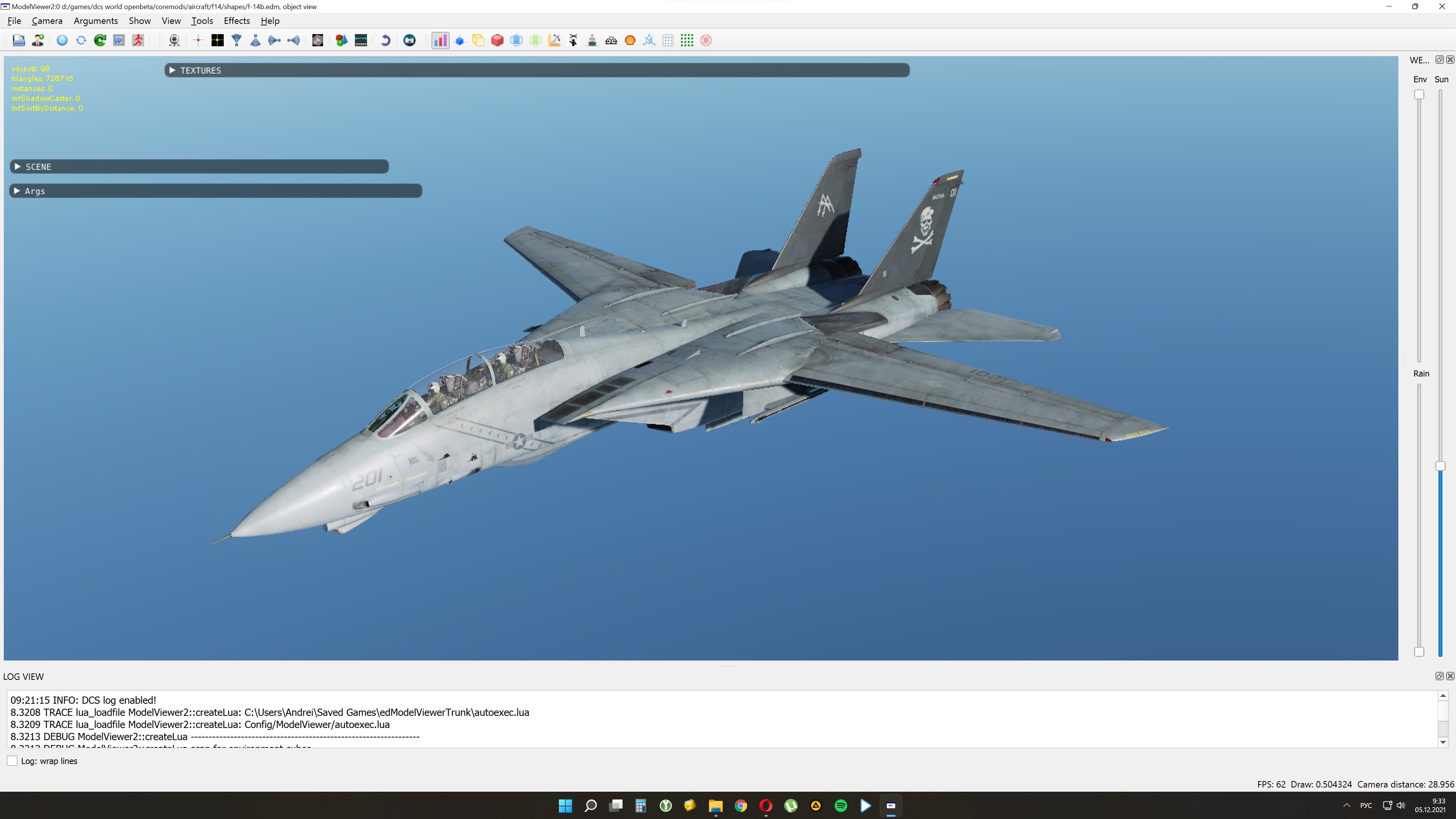This screenshot has width=1456, height=819.
Task: Select the left-pointing cone view icon
Action: click(293, 40)
